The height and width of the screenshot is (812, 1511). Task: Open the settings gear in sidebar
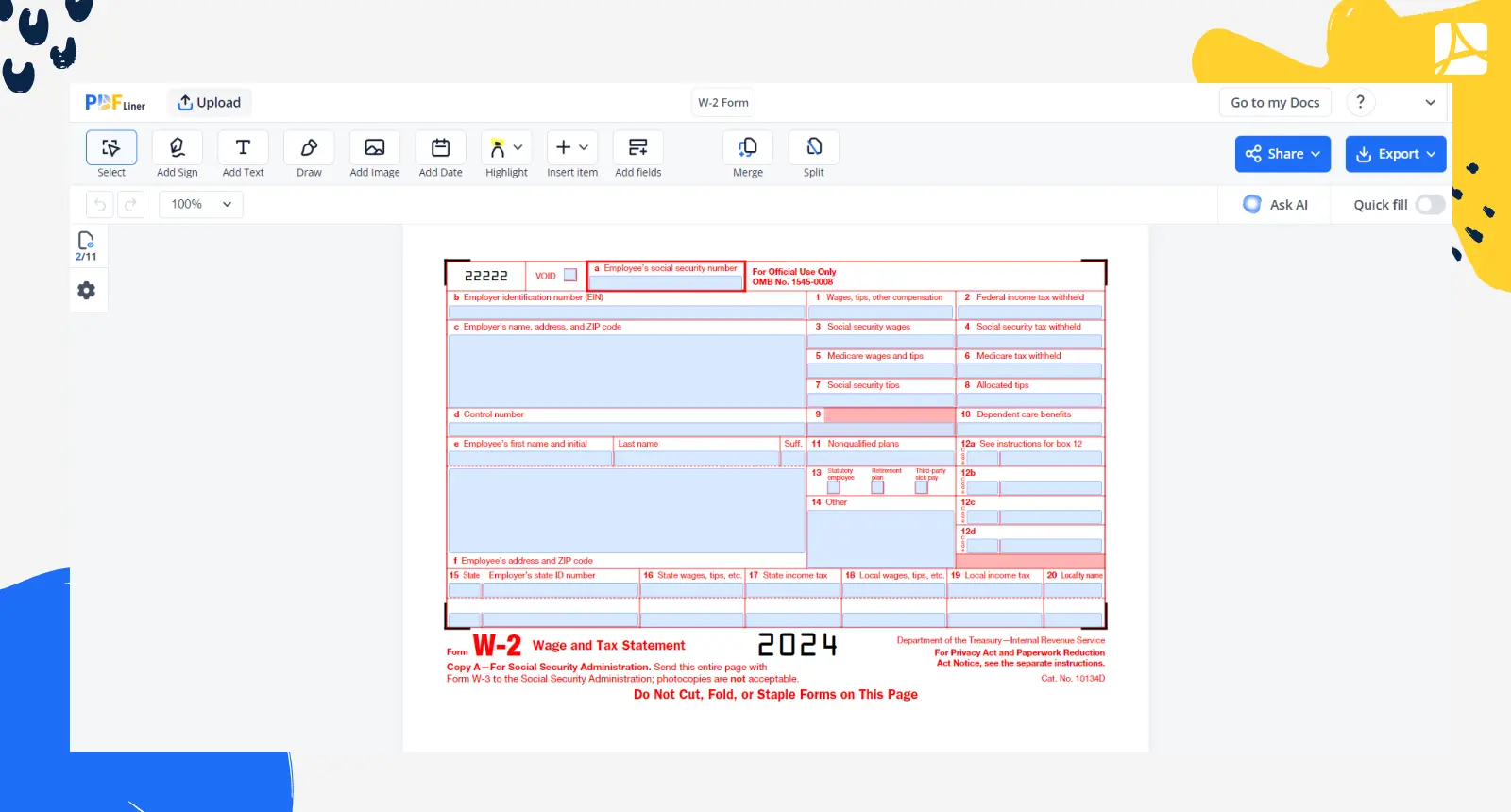(87, 291)
